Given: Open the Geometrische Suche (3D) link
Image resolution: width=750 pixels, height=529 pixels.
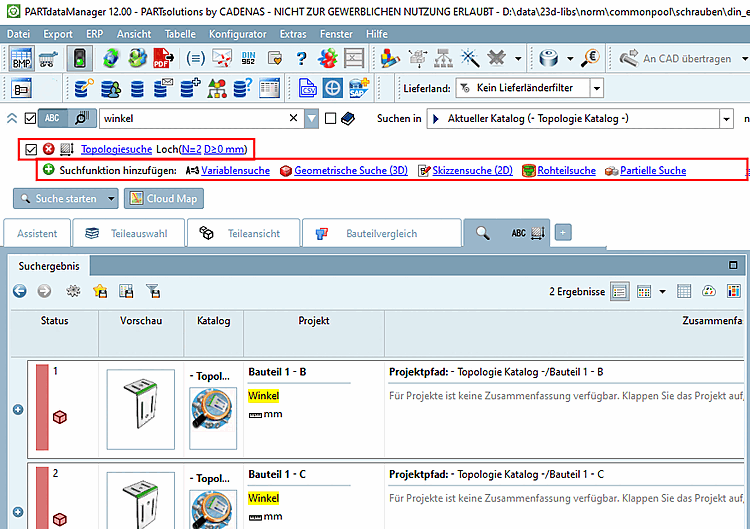Looking at the screenshot, I should [351, 170].
